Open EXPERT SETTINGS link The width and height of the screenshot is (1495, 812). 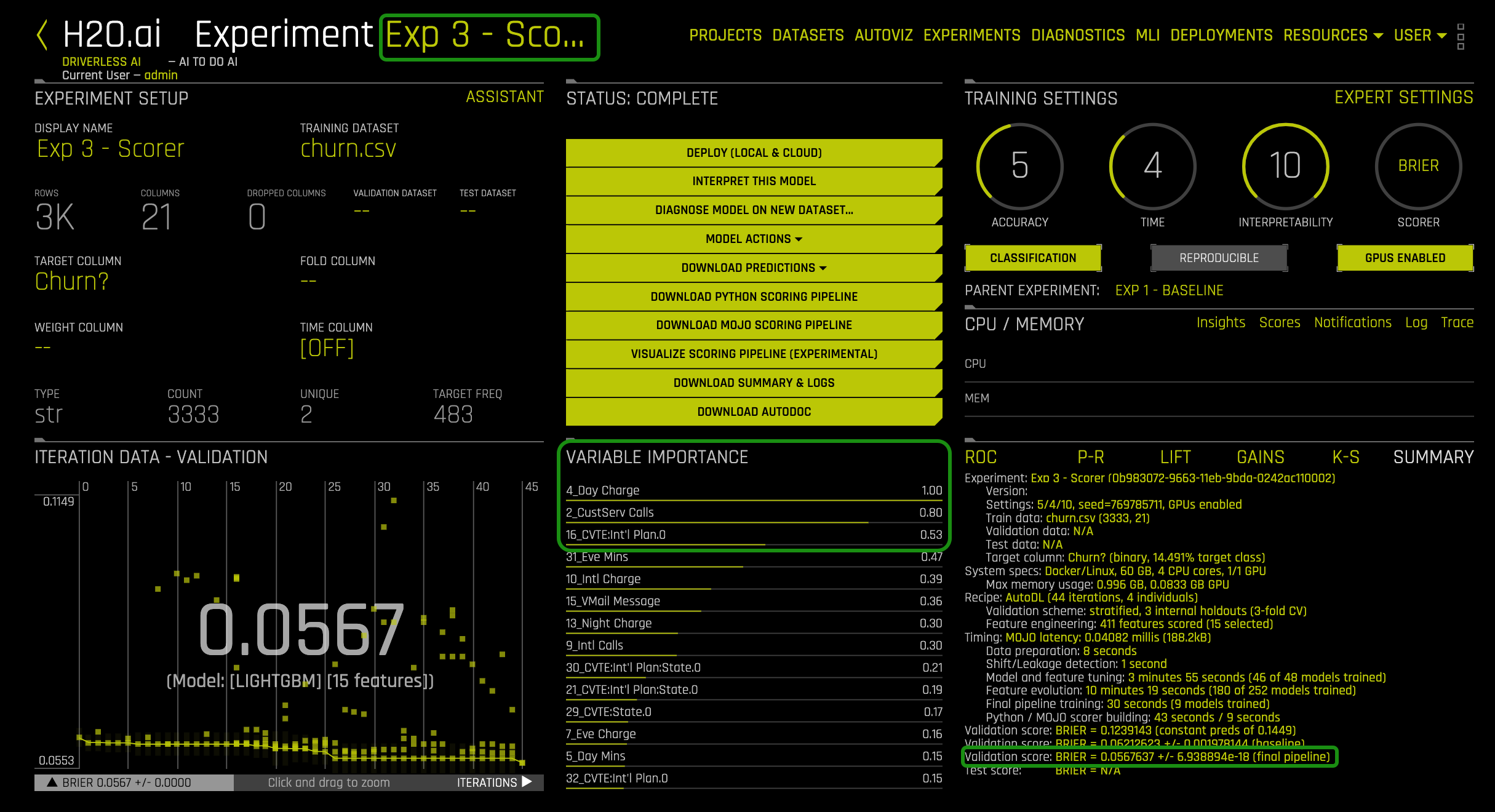tap(1403, 97)
